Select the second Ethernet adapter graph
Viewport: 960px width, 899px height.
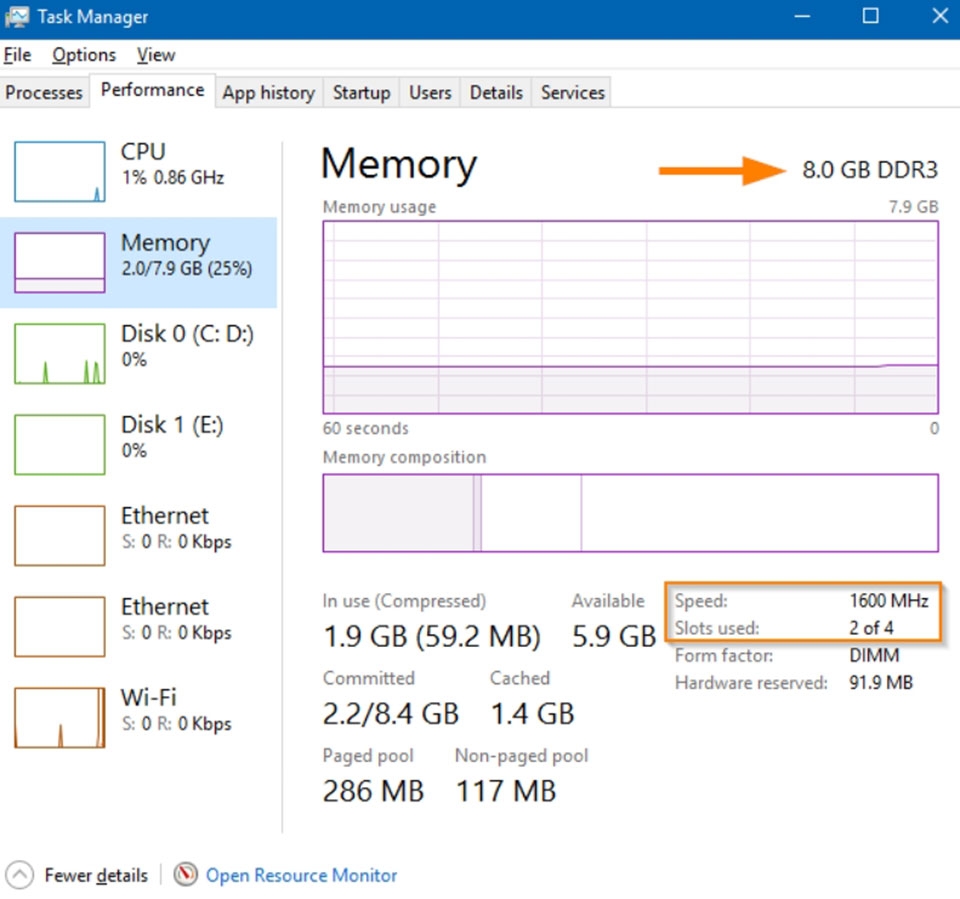tap(59, 627)
